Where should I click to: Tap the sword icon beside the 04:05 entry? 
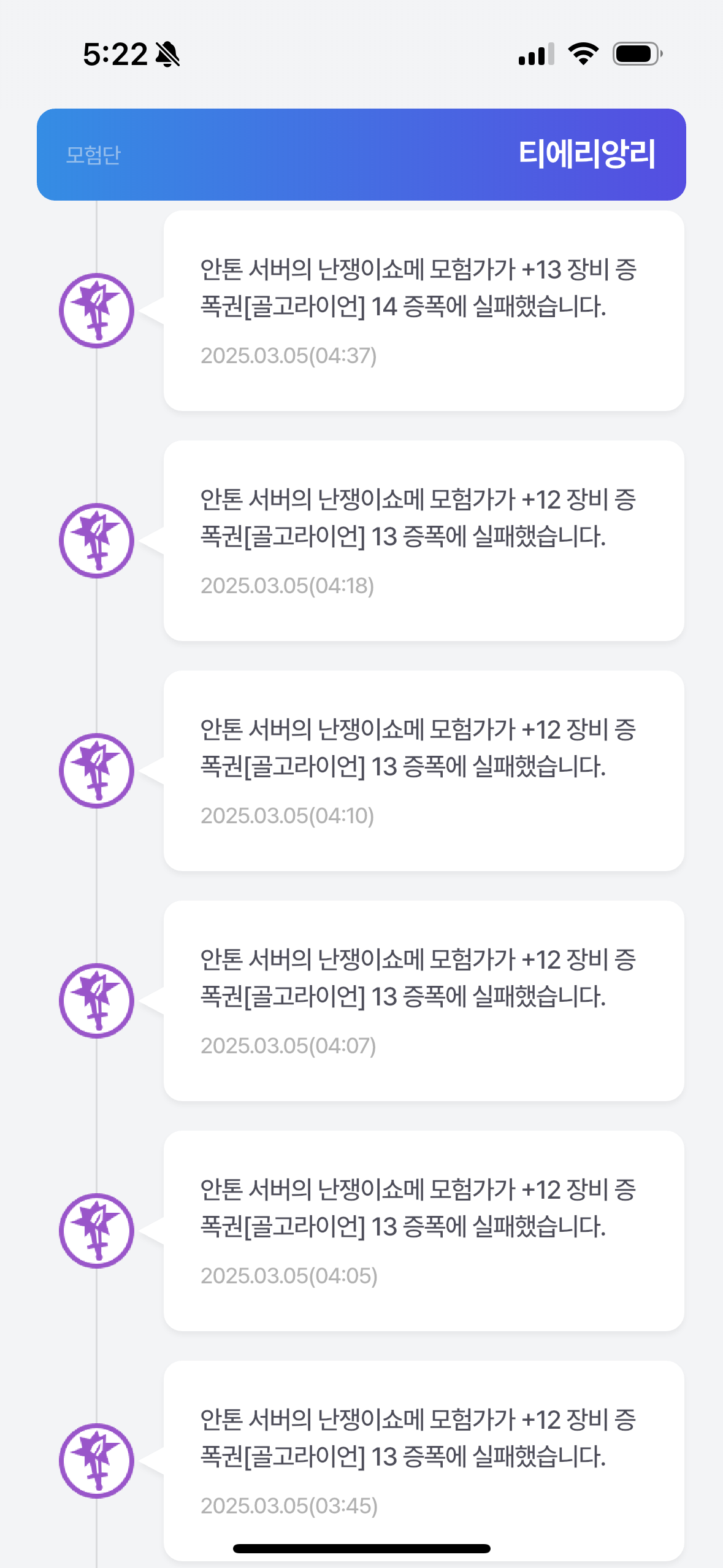click(96, 1231)
